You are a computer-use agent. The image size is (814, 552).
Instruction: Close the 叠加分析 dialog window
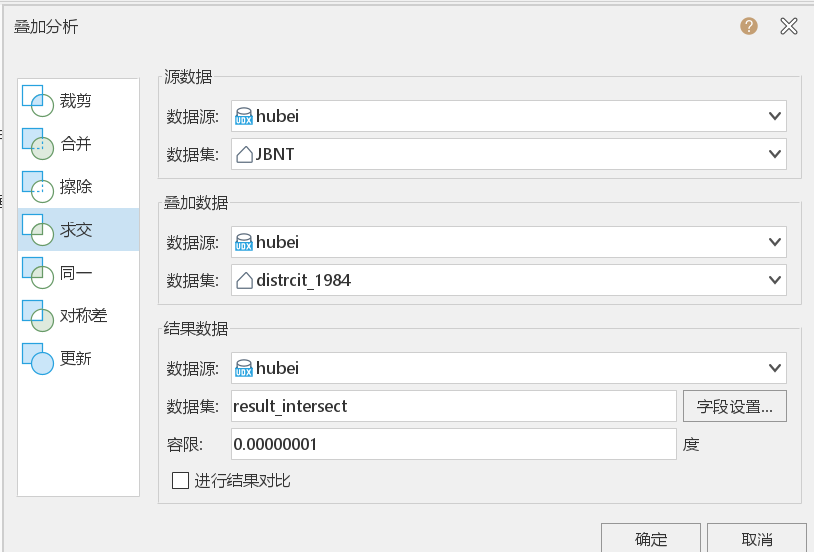tap(789, 26)
